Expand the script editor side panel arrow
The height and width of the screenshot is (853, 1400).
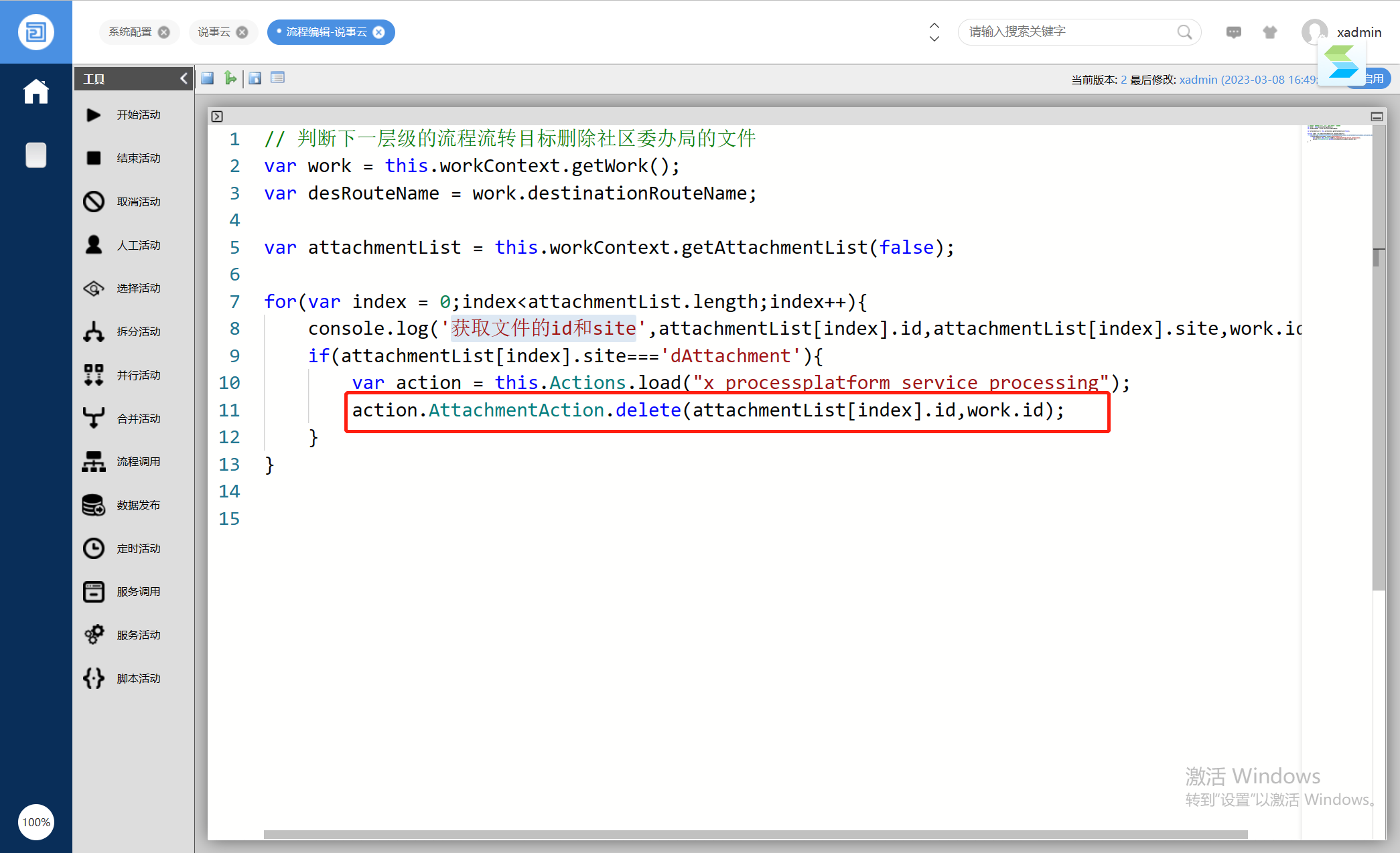217,117
